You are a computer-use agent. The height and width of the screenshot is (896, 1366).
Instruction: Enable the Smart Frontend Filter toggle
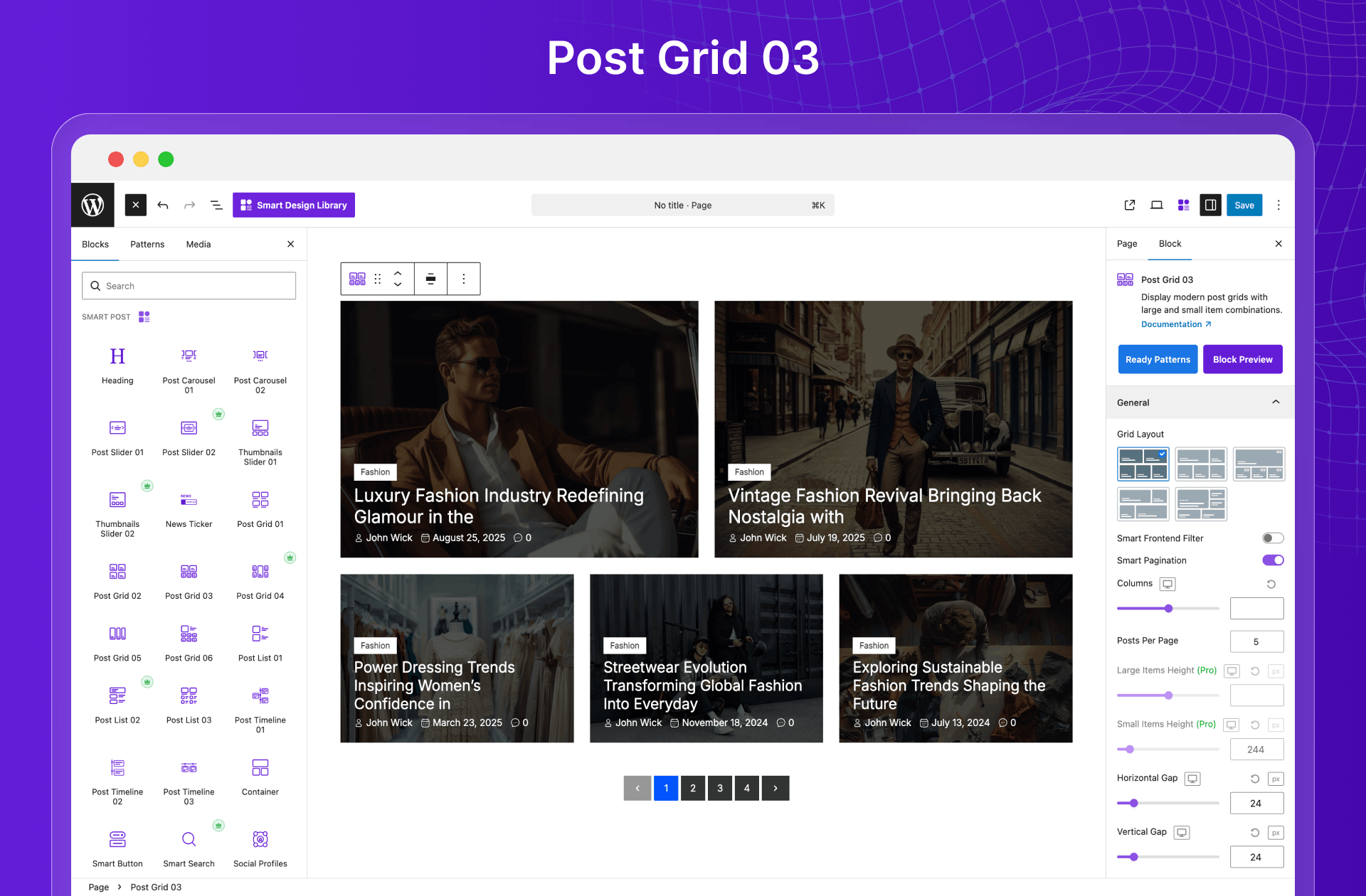coord(1272,538)
